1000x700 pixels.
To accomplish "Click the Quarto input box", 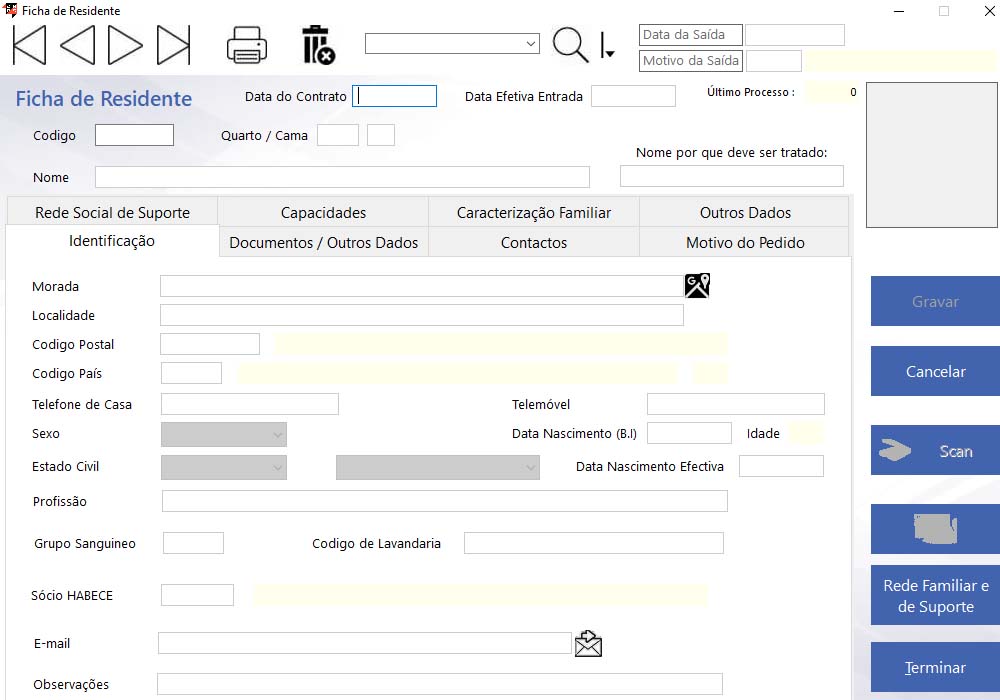I will [x=338, y=135].
